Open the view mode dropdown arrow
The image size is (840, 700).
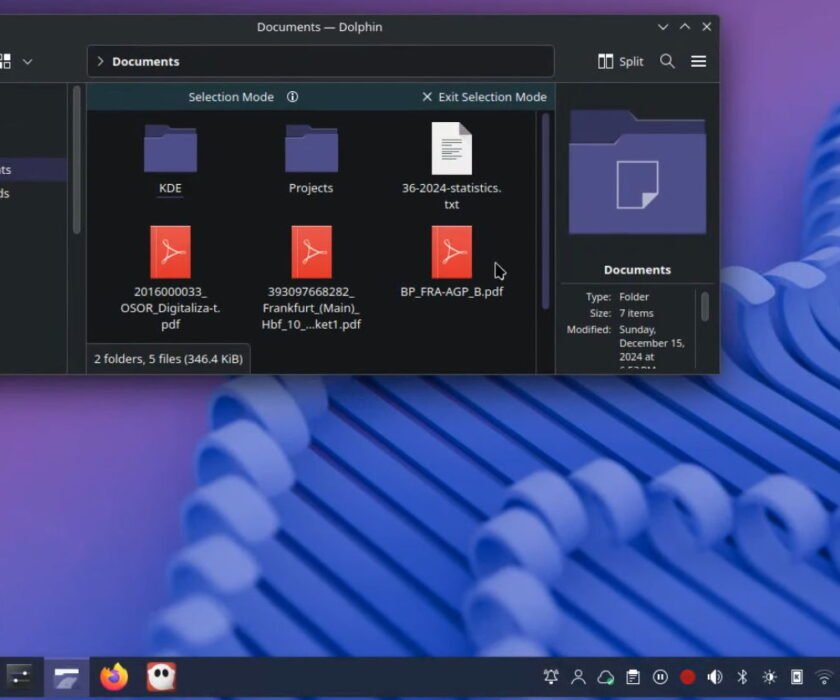[27, 62]
